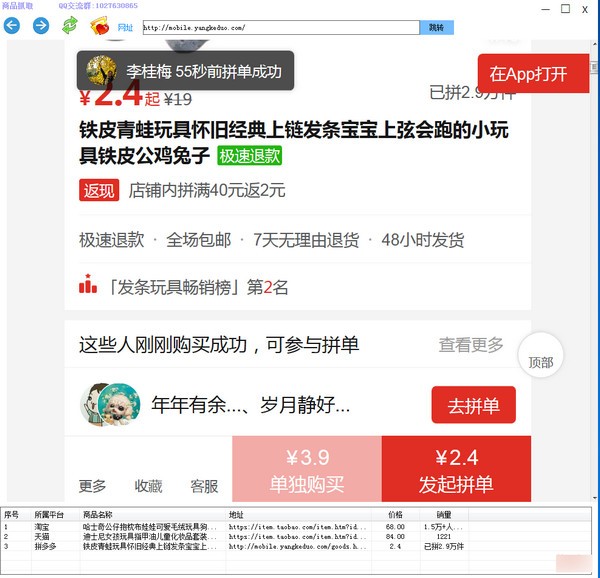
Task: Click the red 返现 cashback tag
Action: 99,190
